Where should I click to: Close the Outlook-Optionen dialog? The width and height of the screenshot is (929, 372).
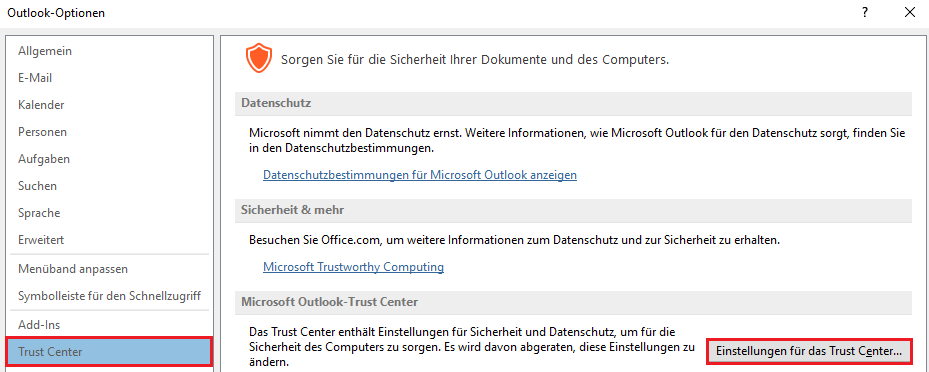(909, 12)
